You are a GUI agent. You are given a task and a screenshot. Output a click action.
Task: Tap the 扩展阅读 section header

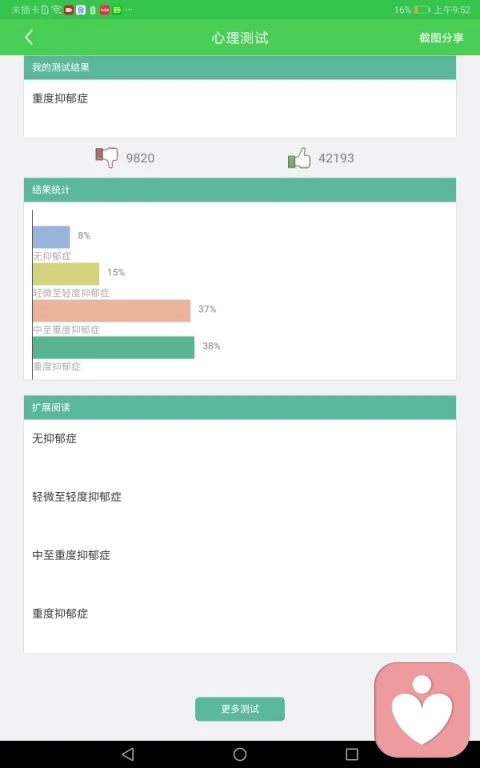pos(240,408)
